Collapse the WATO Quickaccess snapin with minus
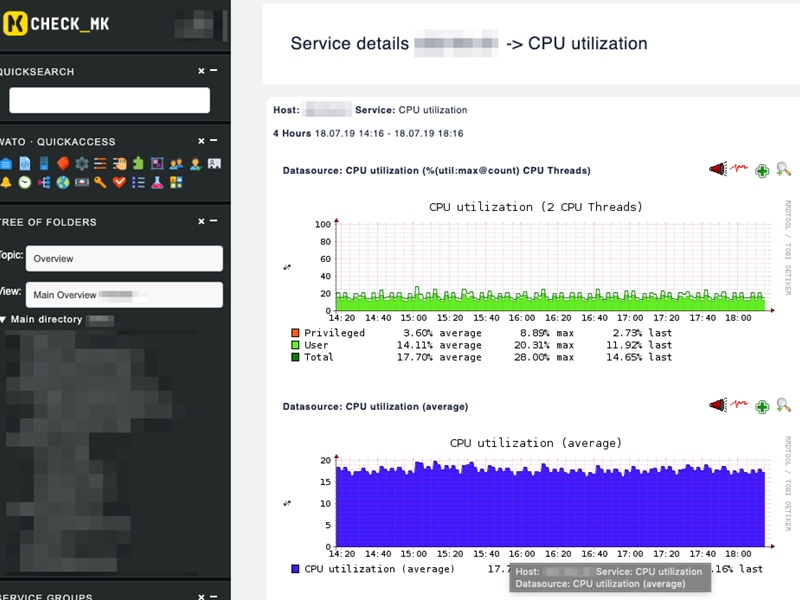This screenshot has height=600, width=800. click(x=214, y=141)
